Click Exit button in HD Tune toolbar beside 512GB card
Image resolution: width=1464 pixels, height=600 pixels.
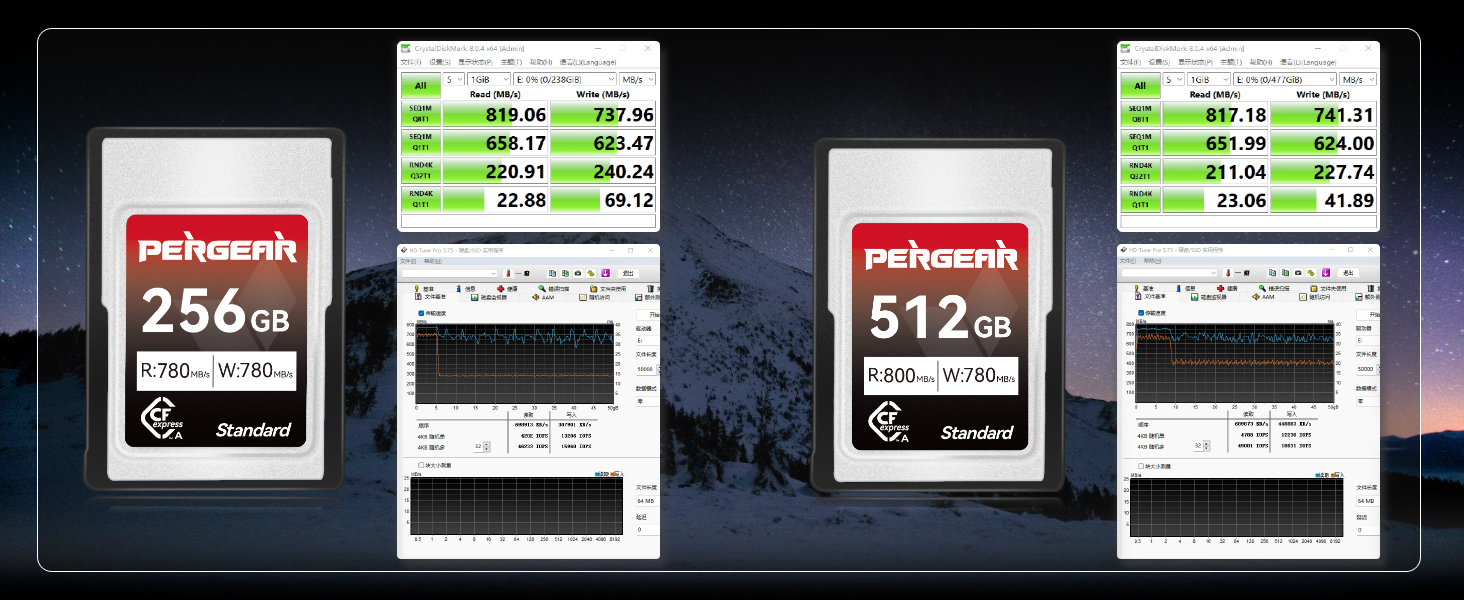(1348, 273)
